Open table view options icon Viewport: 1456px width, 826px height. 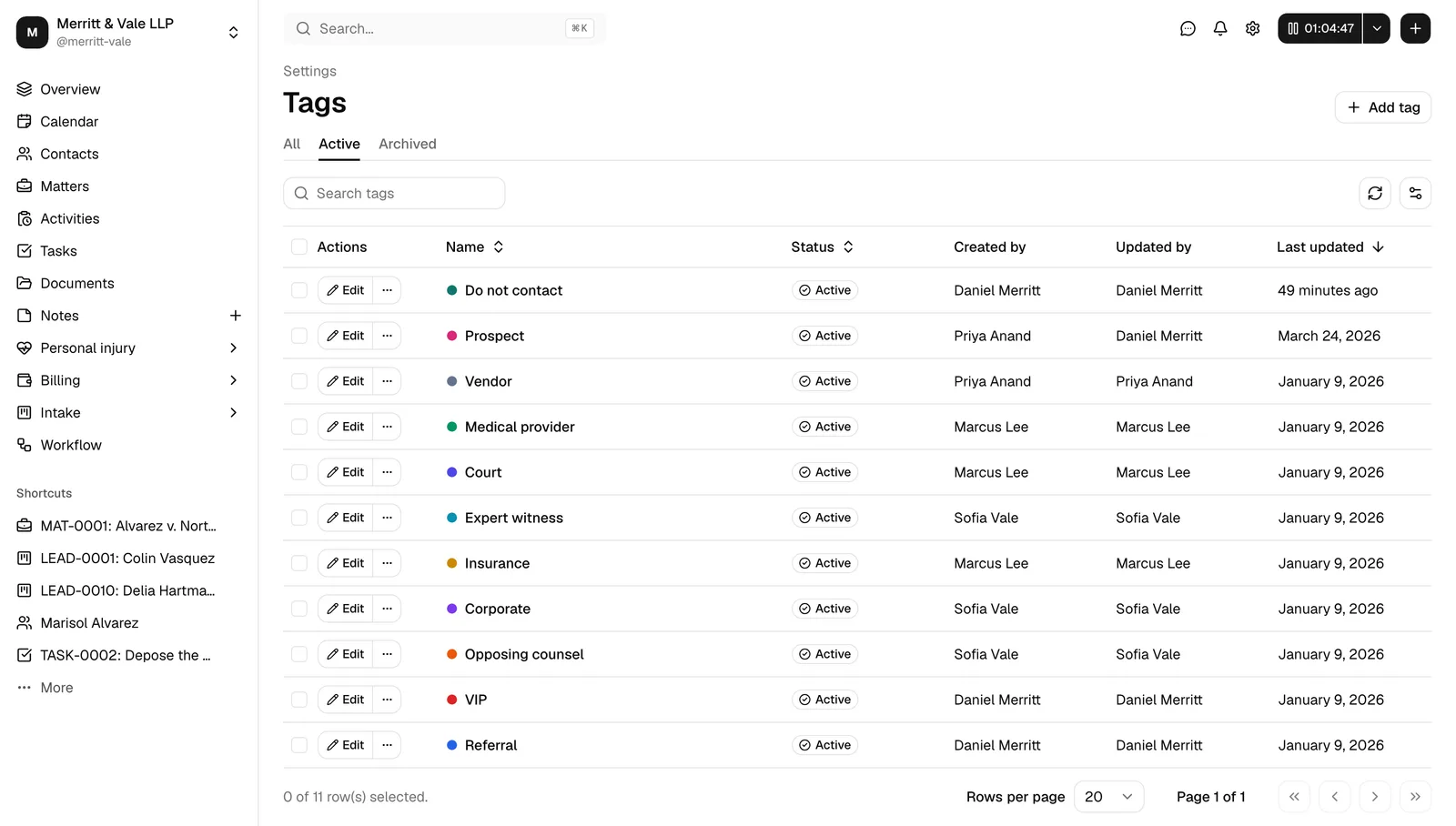(1415, 193)
